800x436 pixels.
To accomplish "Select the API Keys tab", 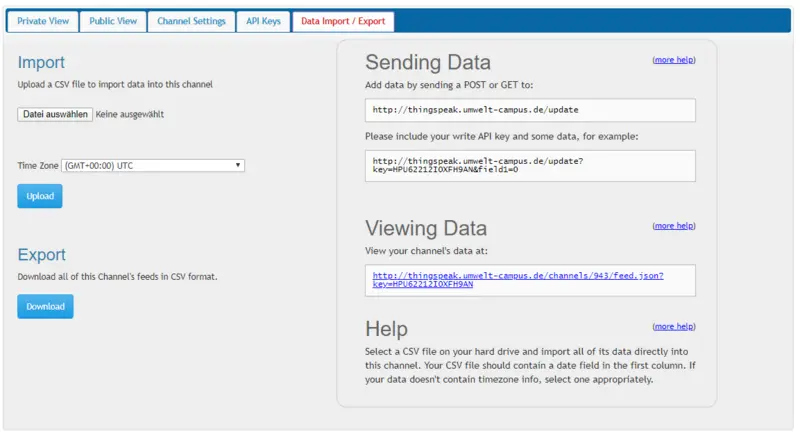I will point(263,21).
